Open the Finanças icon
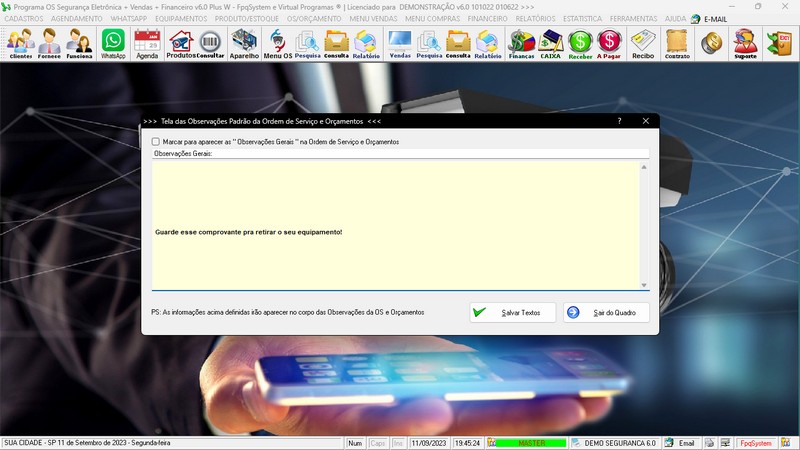This screenshot has height=450, width=800. click(521, 43)
